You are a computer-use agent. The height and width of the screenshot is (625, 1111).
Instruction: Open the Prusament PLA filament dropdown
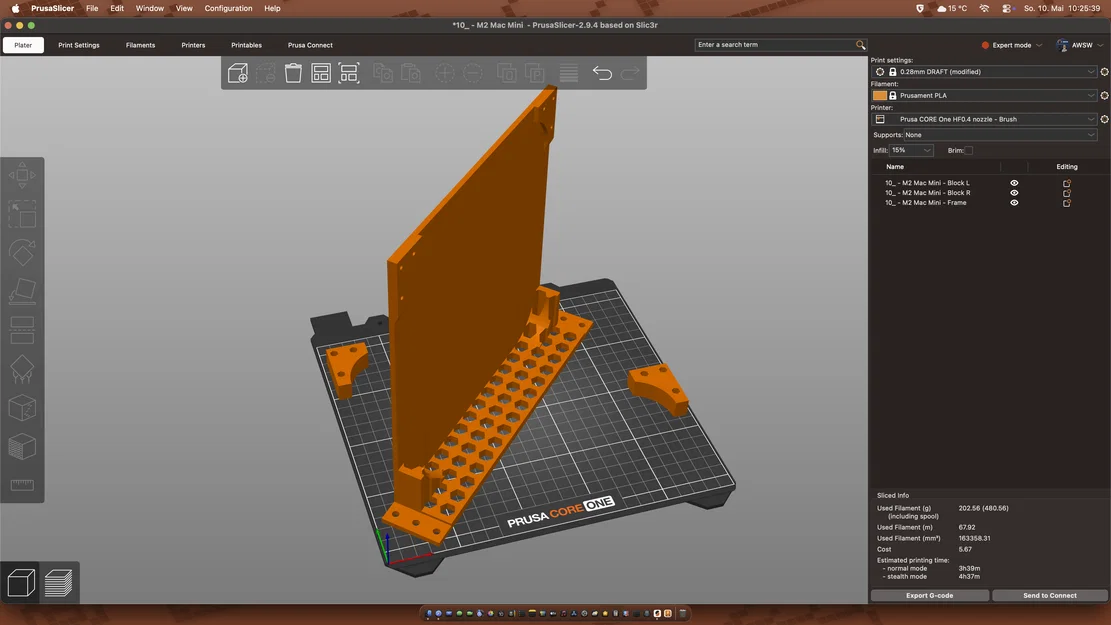(985, 95)
